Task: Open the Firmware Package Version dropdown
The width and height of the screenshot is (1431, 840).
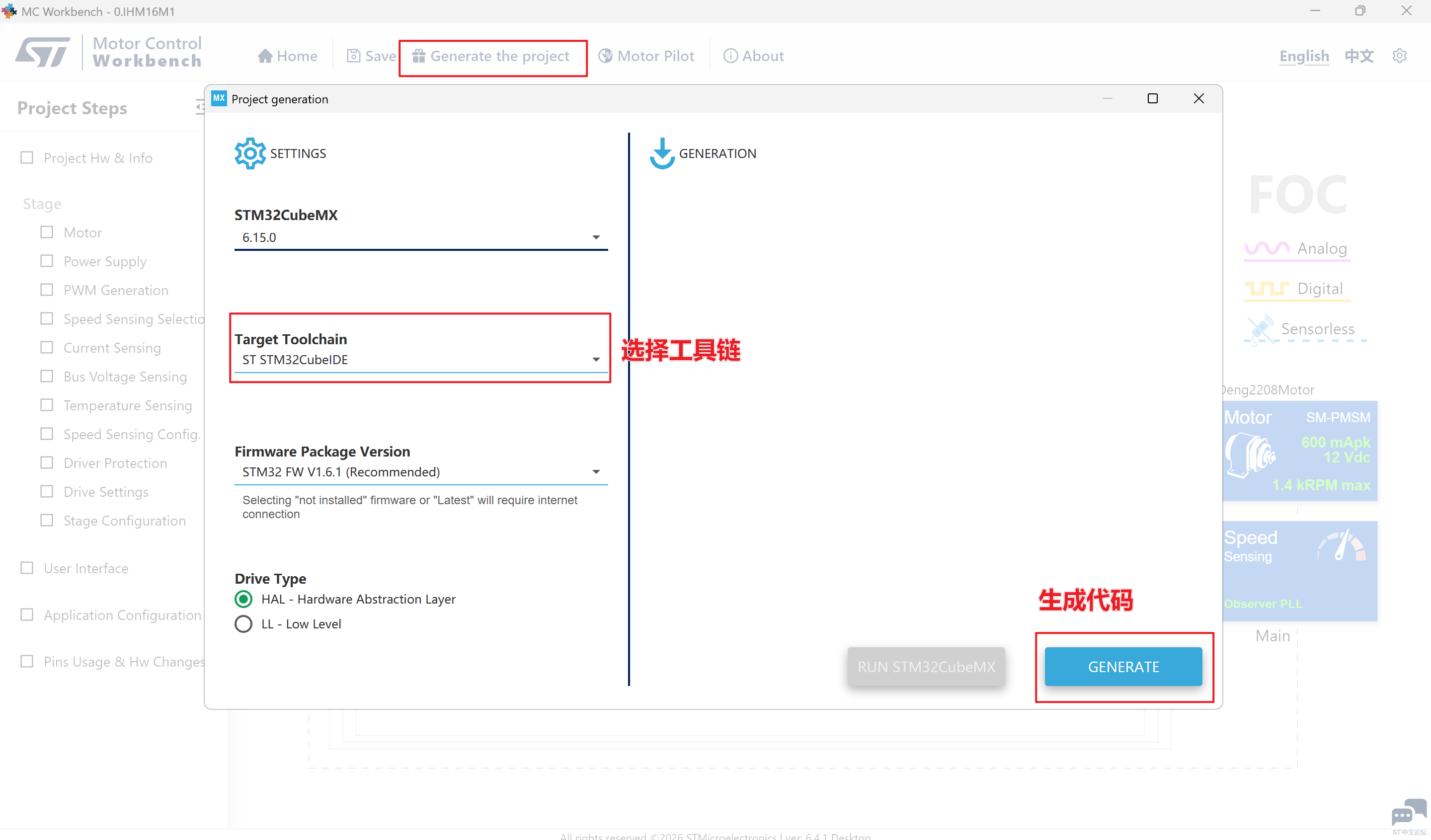Action: click(x=421, y=472)
